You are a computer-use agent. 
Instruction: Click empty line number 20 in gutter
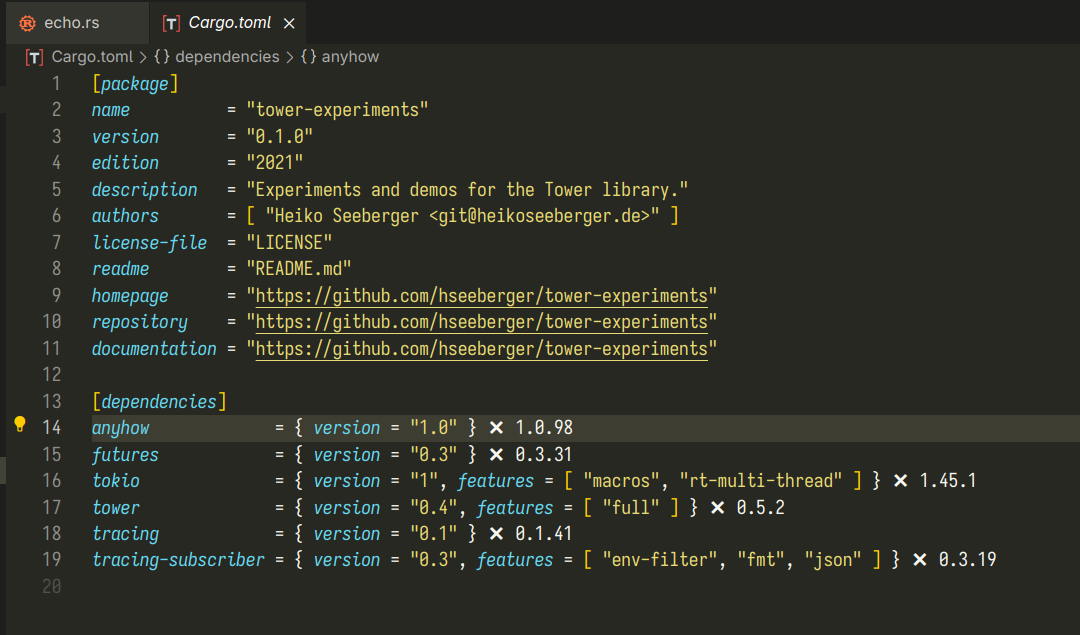pyautogui.click(x=52, y=586)
